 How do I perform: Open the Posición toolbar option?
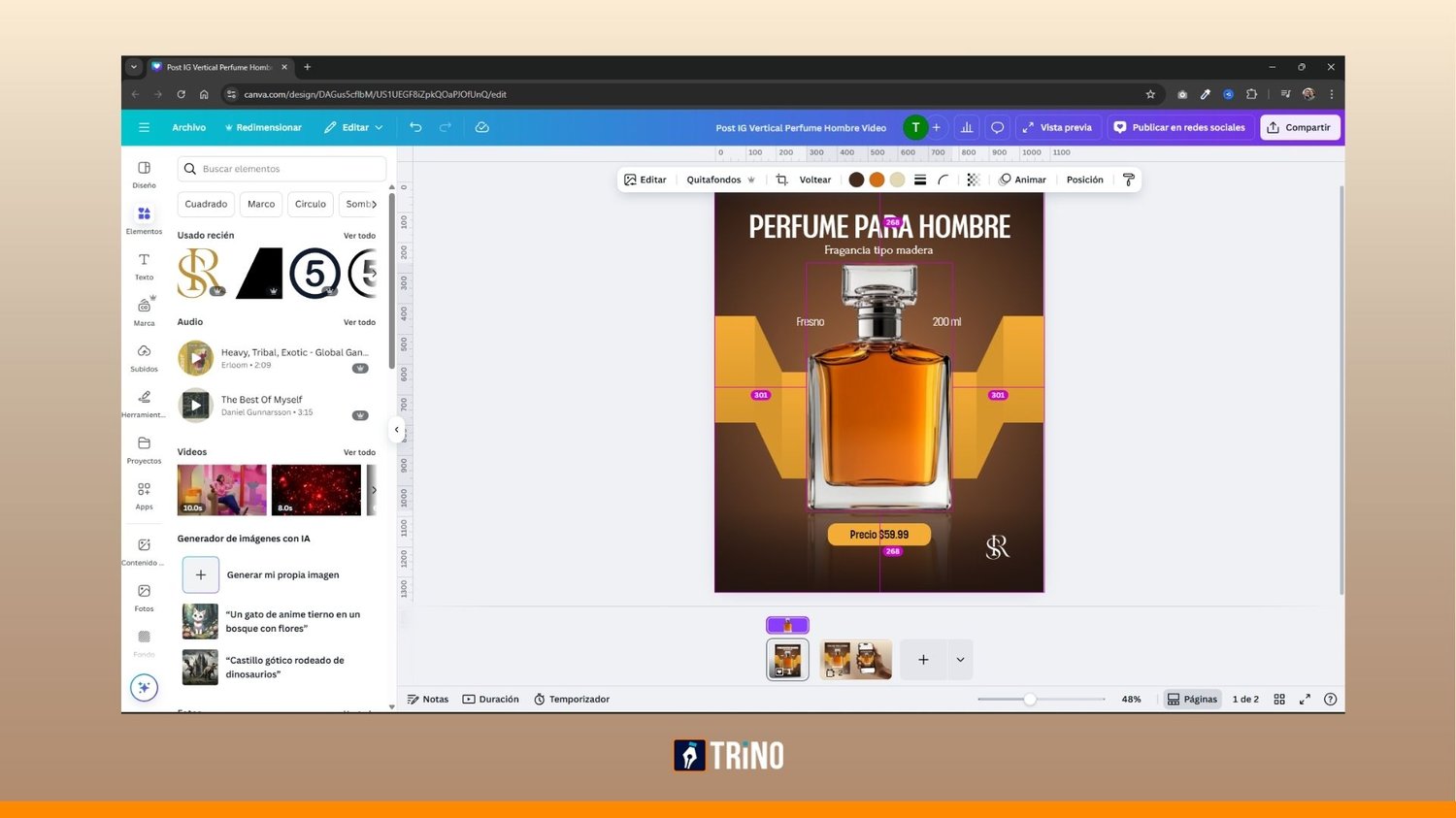click(1085, 180)
